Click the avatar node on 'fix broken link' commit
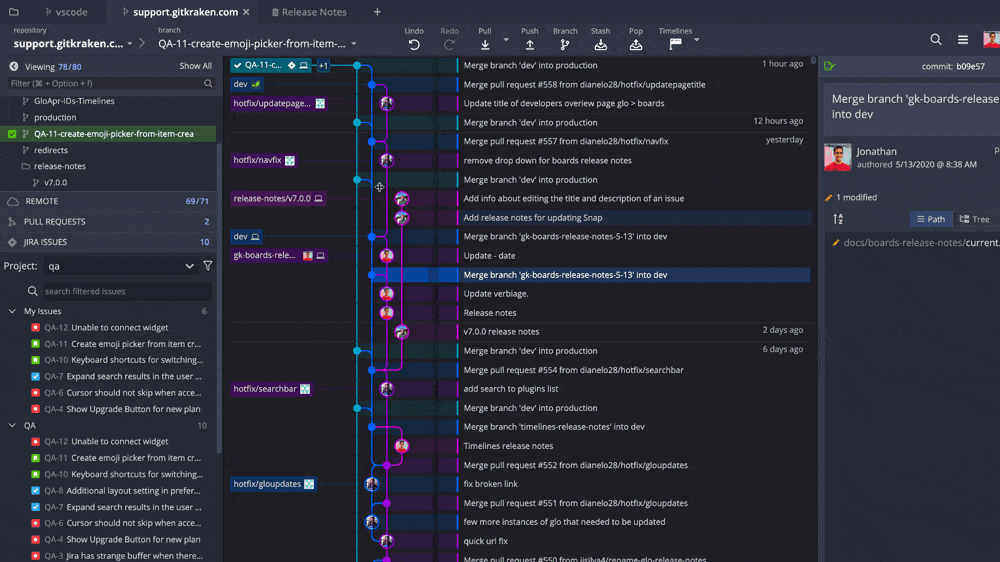Viewport: 1000px width, 562px height. tap(372, 484)
